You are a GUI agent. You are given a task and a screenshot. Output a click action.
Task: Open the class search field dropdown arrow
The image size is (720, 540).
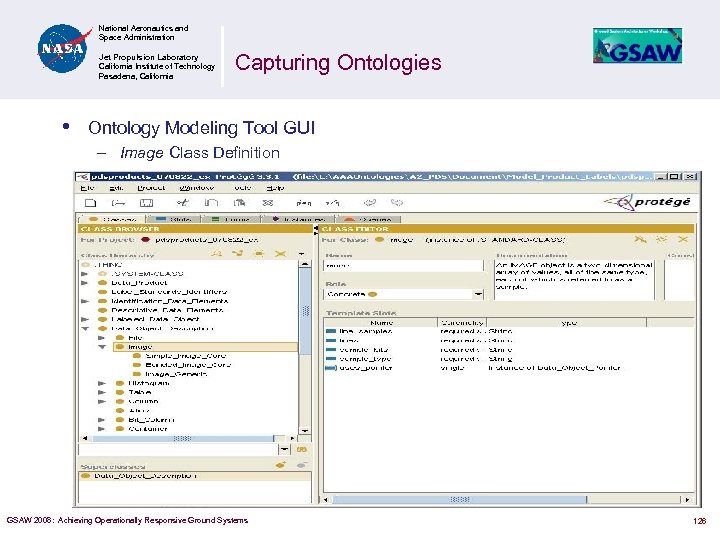[x=284, y=450]
